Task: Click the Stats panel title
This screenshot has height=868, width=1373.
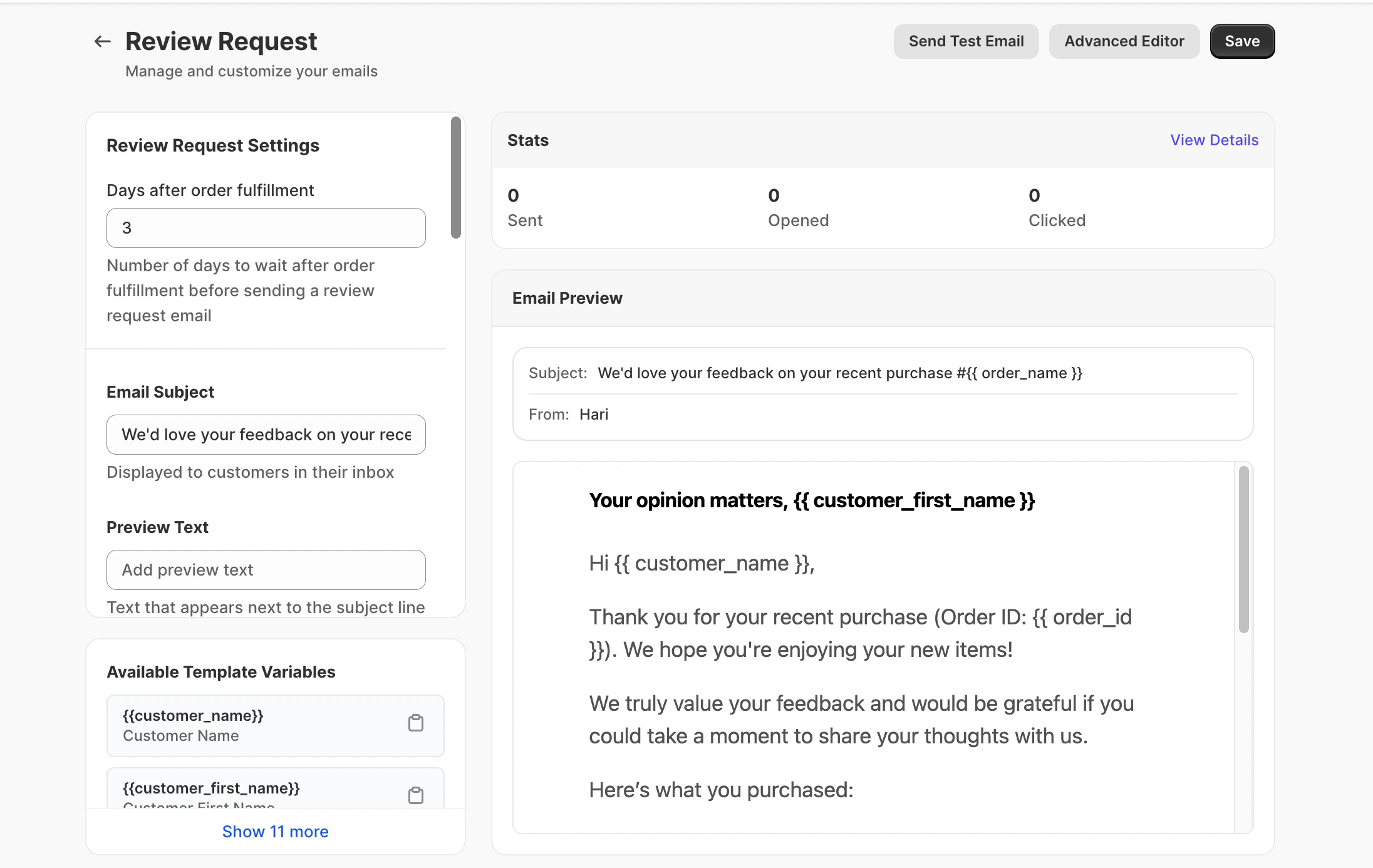Action: coord(528,140)
